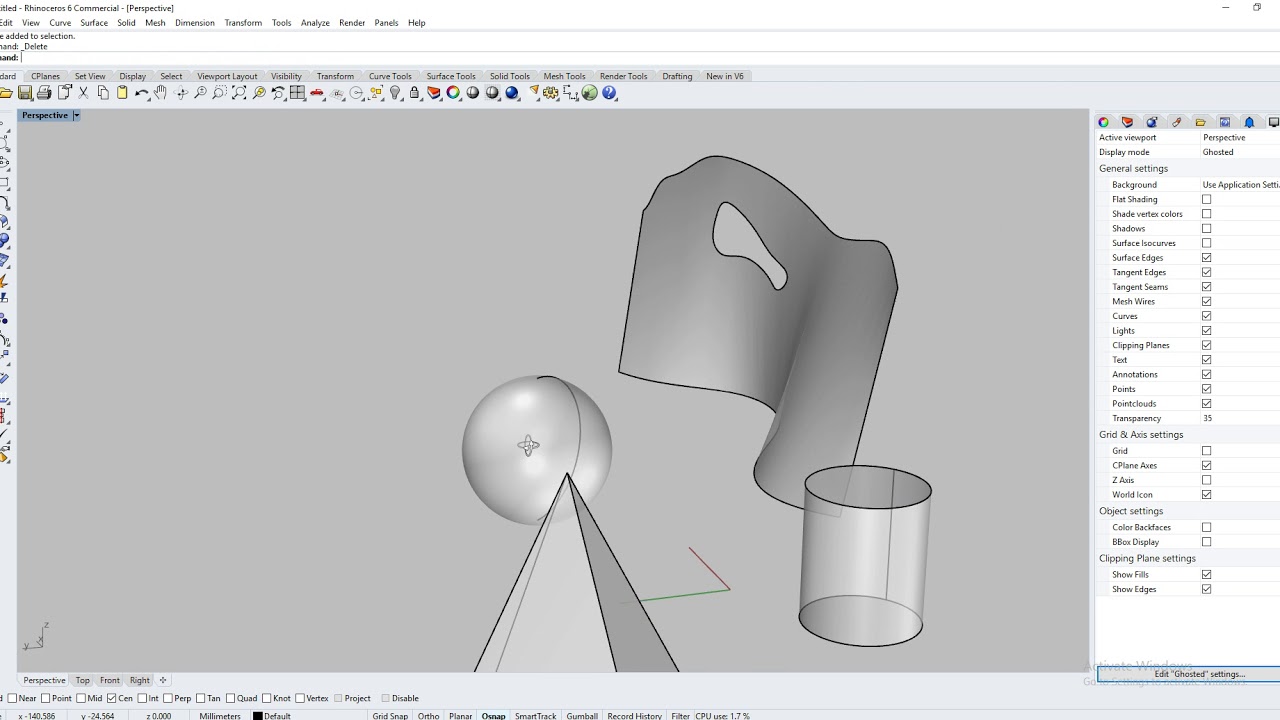Screen dimensions: 1280x720
Task: Click the light bulb Hide Objects icon
Action: [395, 93]
